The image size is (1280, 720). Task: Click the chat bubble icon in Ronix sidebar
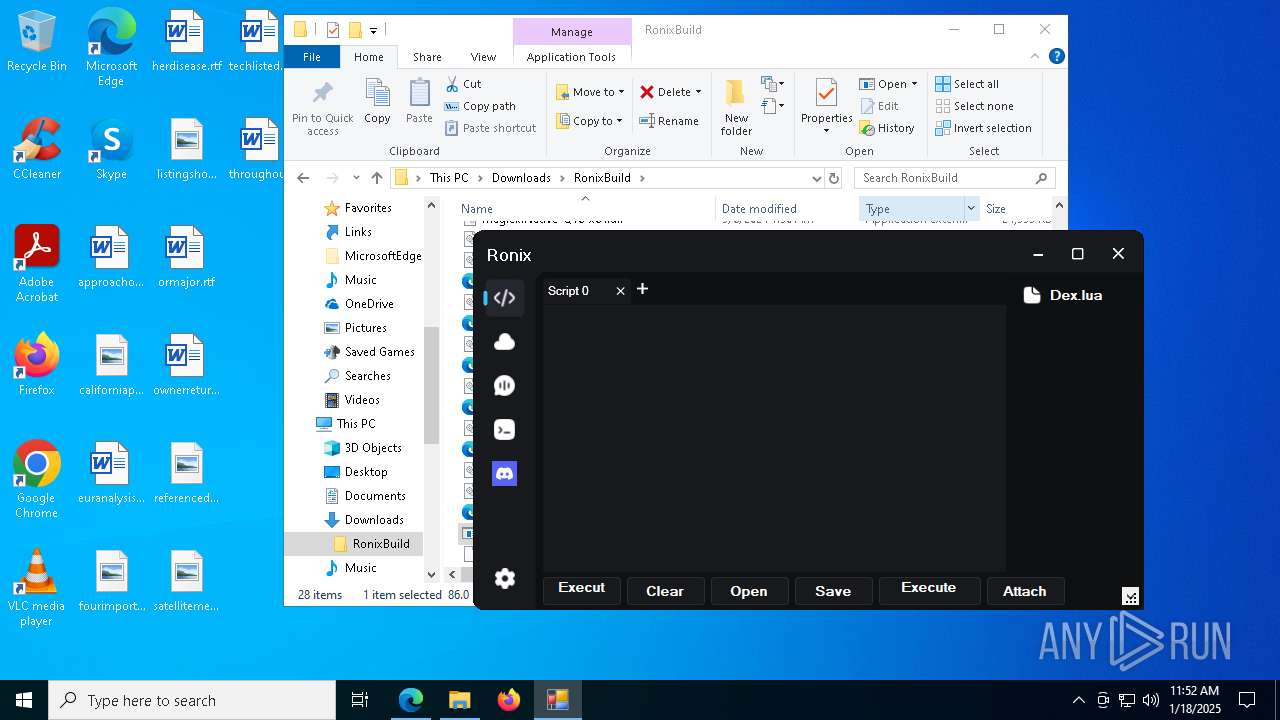(505, 386)
